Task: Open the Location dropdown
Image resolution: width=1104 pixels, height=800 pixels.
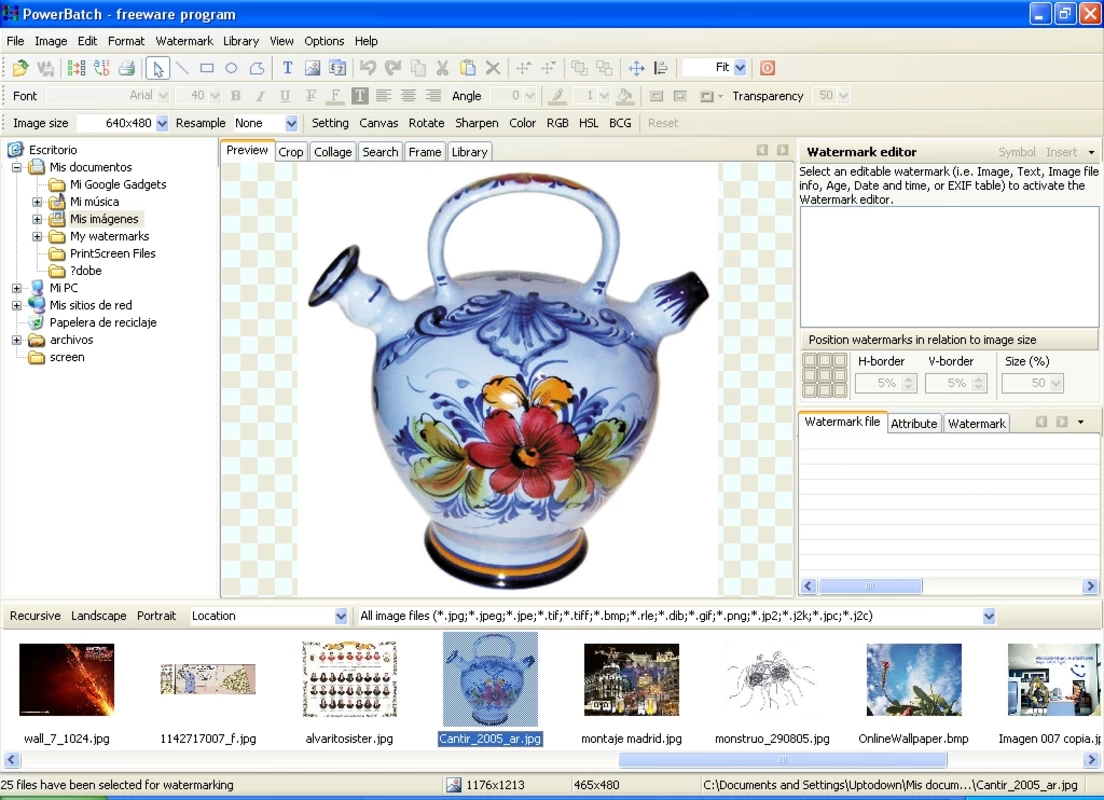Action: (341, 616)
